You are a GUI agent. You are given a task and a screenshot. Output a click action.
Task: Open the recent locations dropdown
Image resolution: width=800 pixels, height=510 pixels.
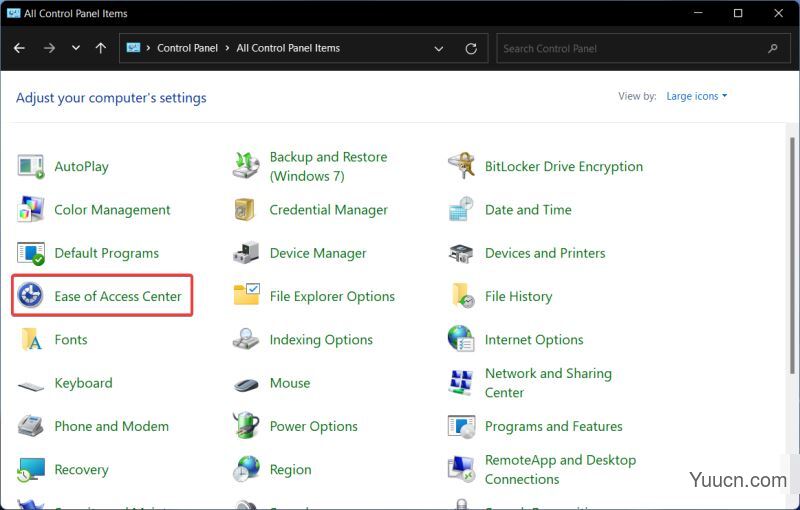tap(76, 48)
